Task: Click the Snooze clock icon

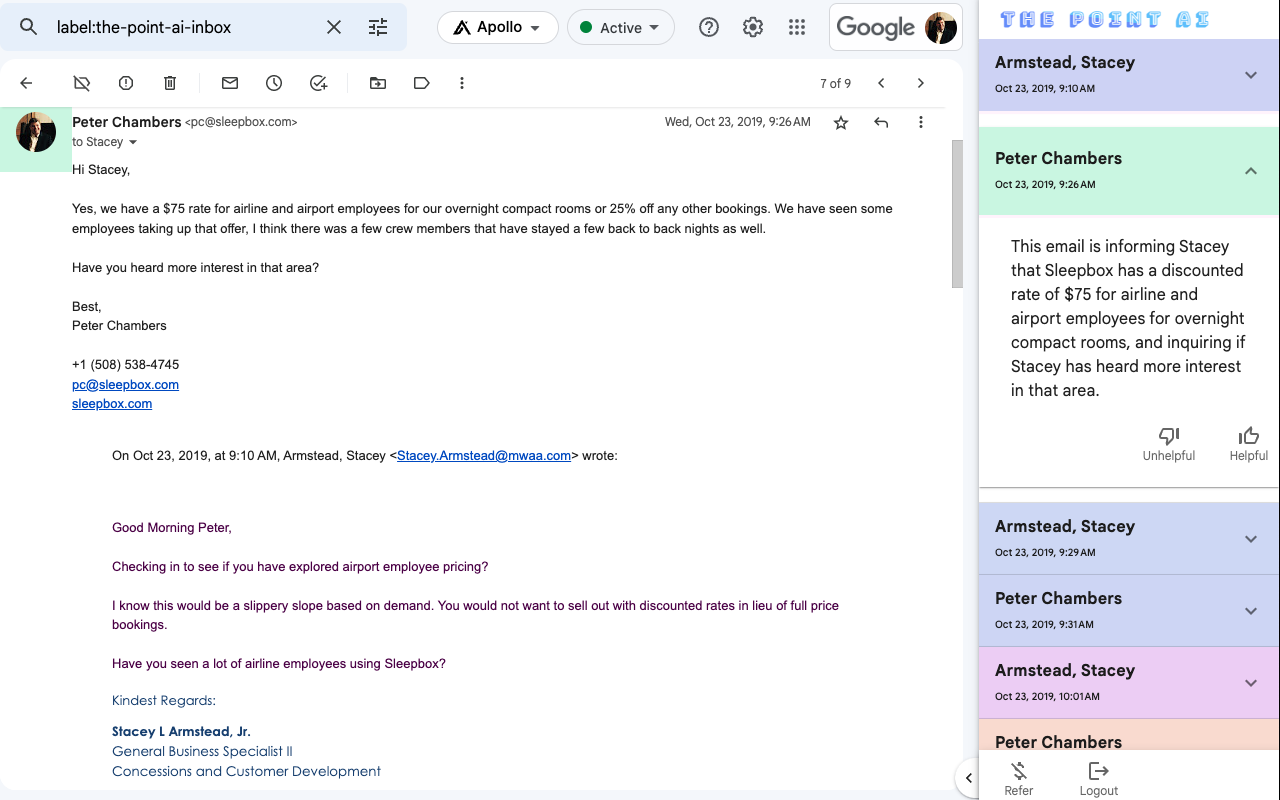Action: (x=274, y=83)
